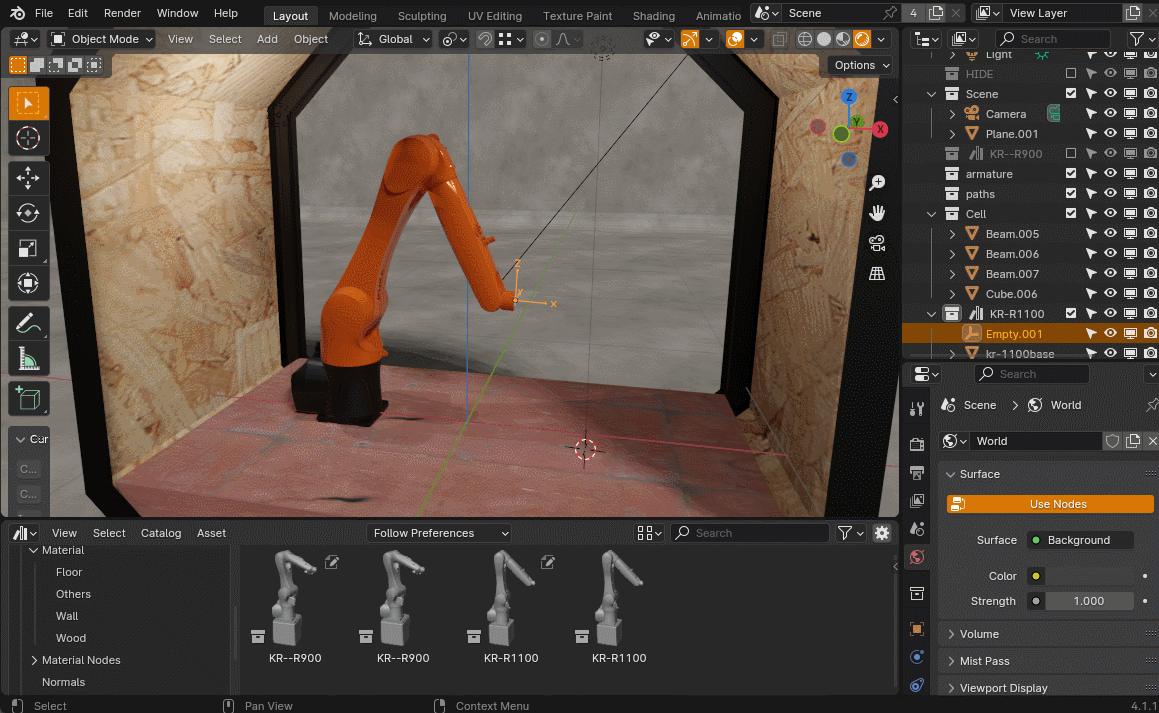Switch to the Modeling workspace tab
This screenshot has height=713, width=1159.
[x=353, y=16]
